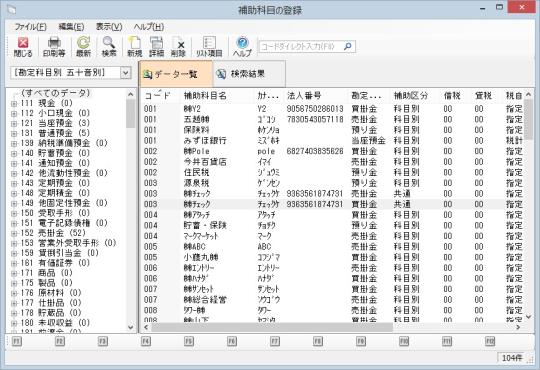Select 159 貸倒引当金 tree item
The image size is (540, 370).
[x=60, y=253]
